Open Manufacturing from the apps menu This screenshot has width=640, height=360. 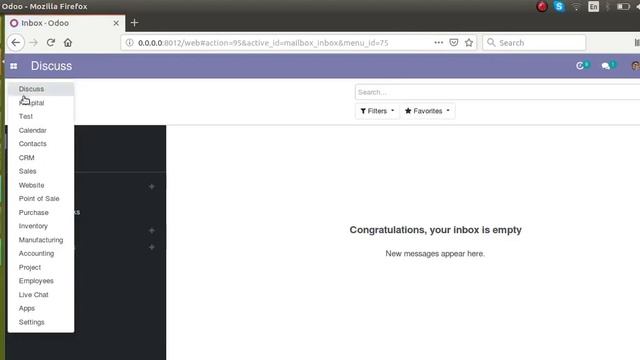pyautogui.click(x=41, y=240)
